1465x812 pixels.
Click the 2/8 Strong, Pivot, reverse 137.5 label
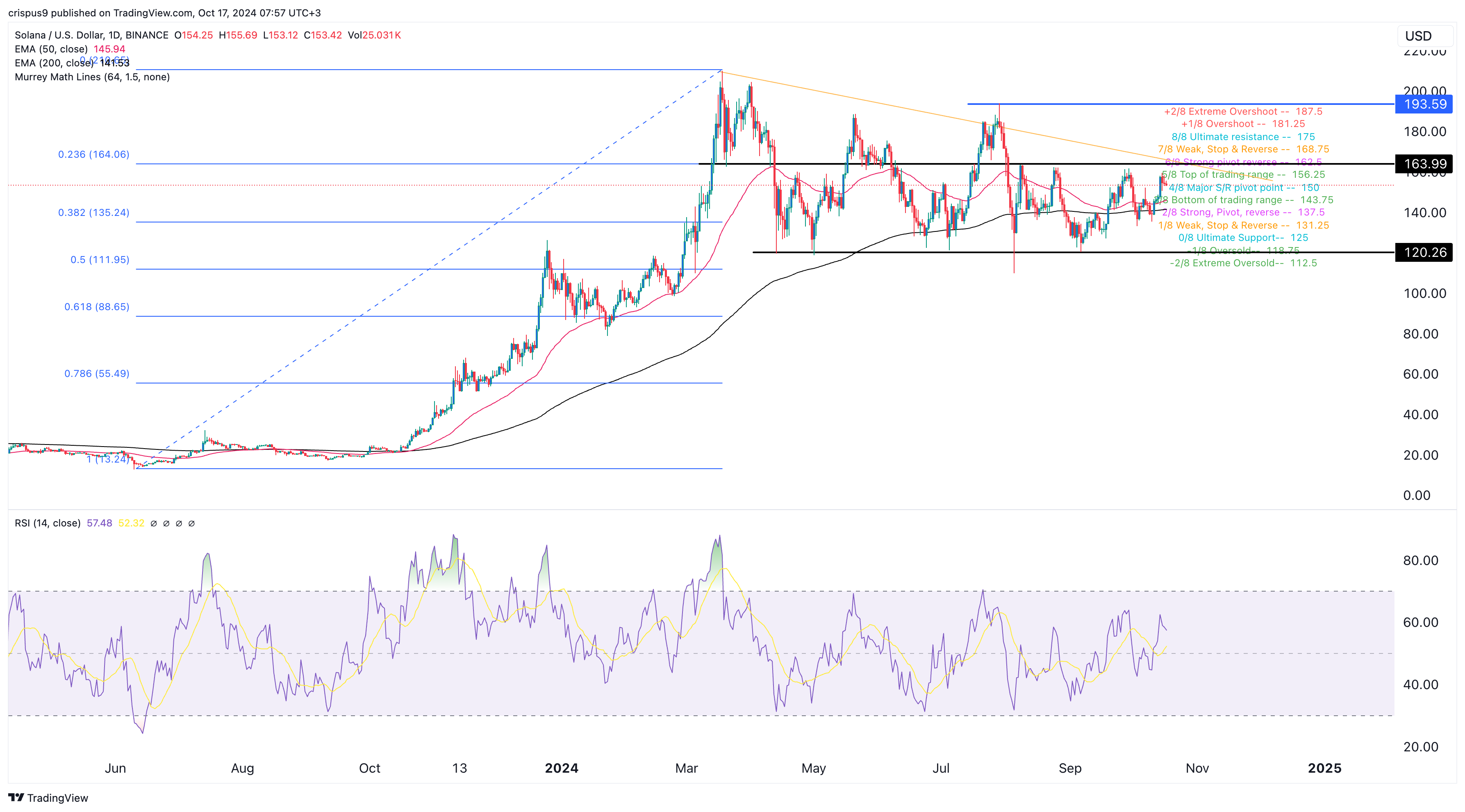(x=1243, y=213)
